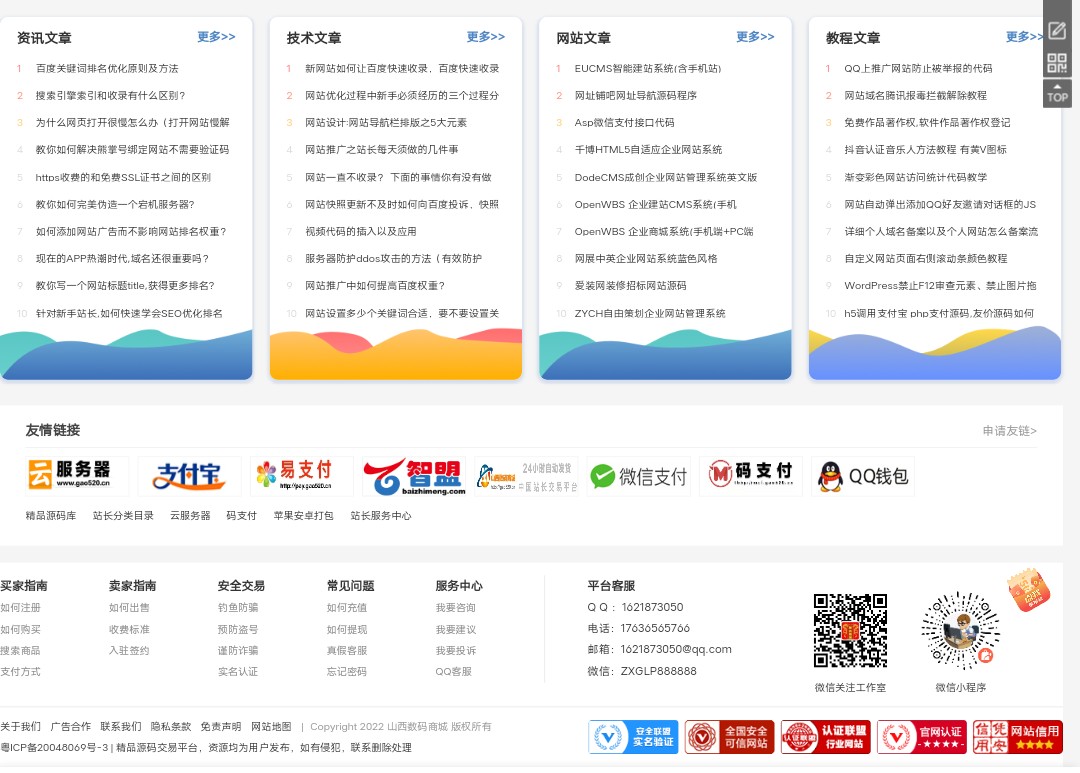Open the 支付宝 Alipay partner logo
The height and width of the screenshot is (773, 1080).
[x=189, y=476]
